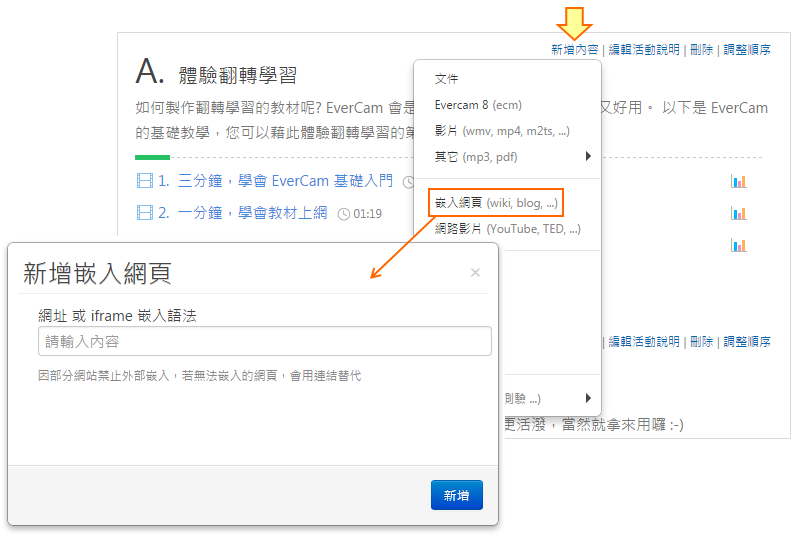Viewport: 795px width, 539px height.
Task: Click the third bar chart statistics icon
Action: (739, 245)
